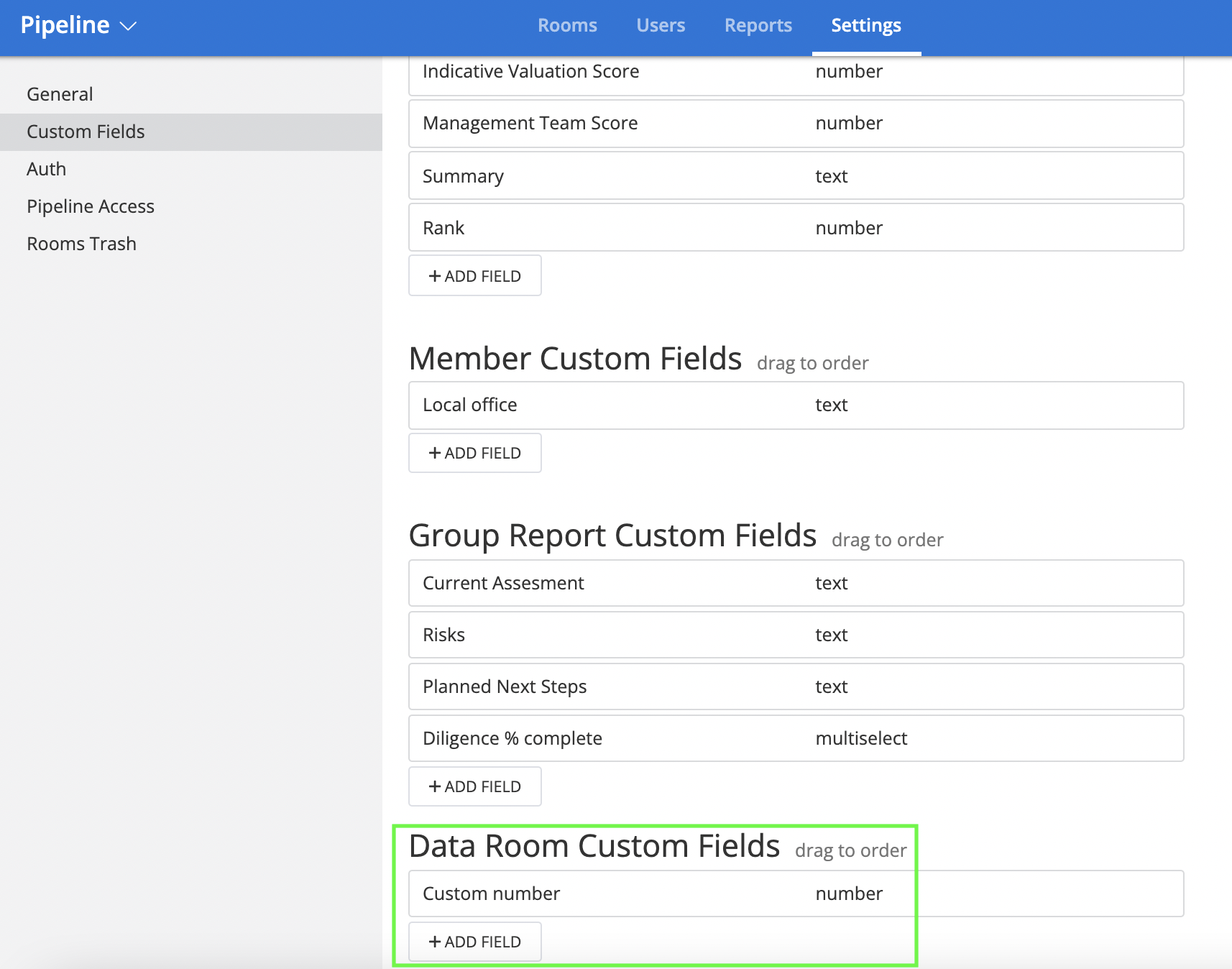Screen dimensions: 1232x969
Task: Switch to the Rooms tab
Action: coord(567,24)
